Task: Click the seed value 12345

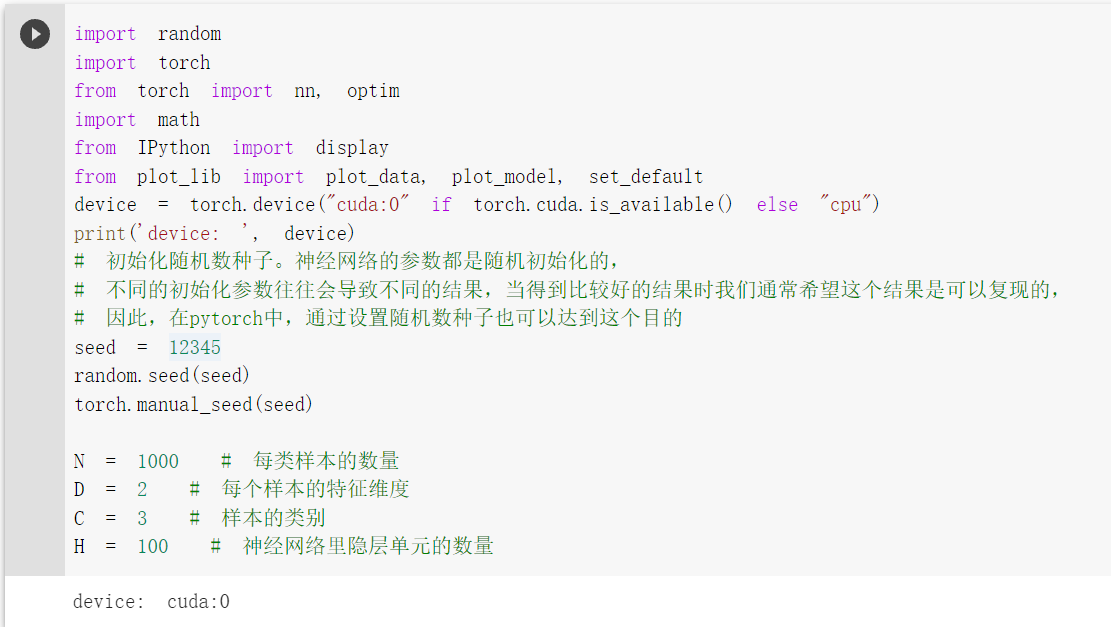Action: point(195,347)
